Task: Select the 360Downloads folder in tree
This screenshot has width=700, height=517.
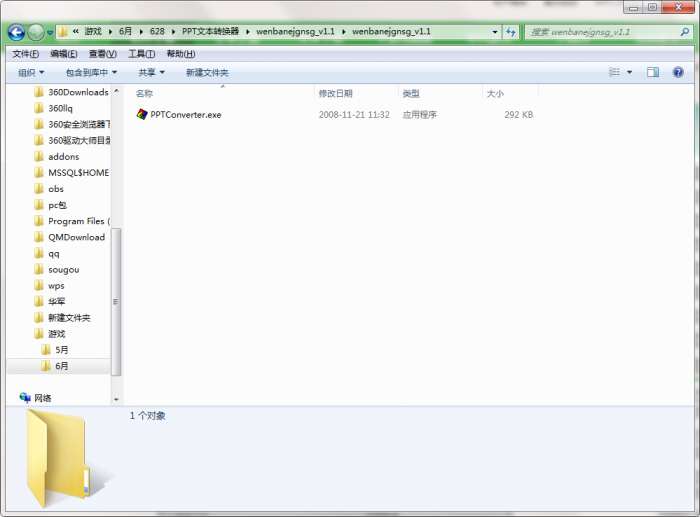Action: pyautogui.click(x=71, y=92)
